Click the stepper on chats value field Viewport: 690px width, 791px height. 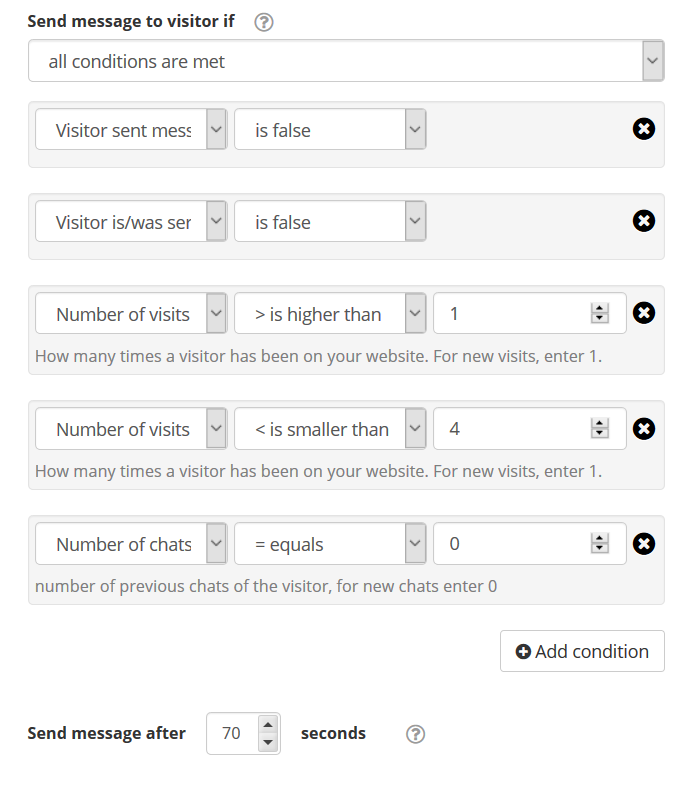[x=599, y=544]
